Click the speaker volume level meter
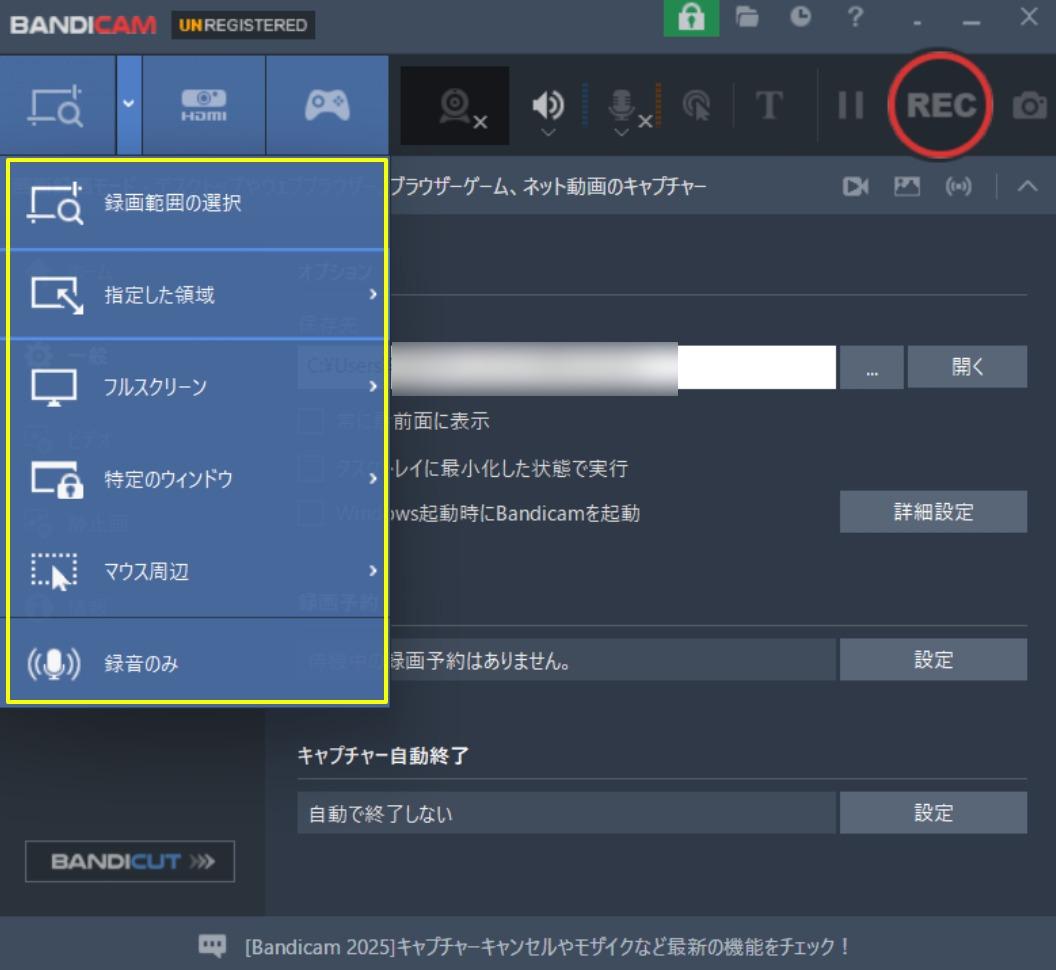Viewport: 1056px width, 970px height. click(x=585, y=104)
